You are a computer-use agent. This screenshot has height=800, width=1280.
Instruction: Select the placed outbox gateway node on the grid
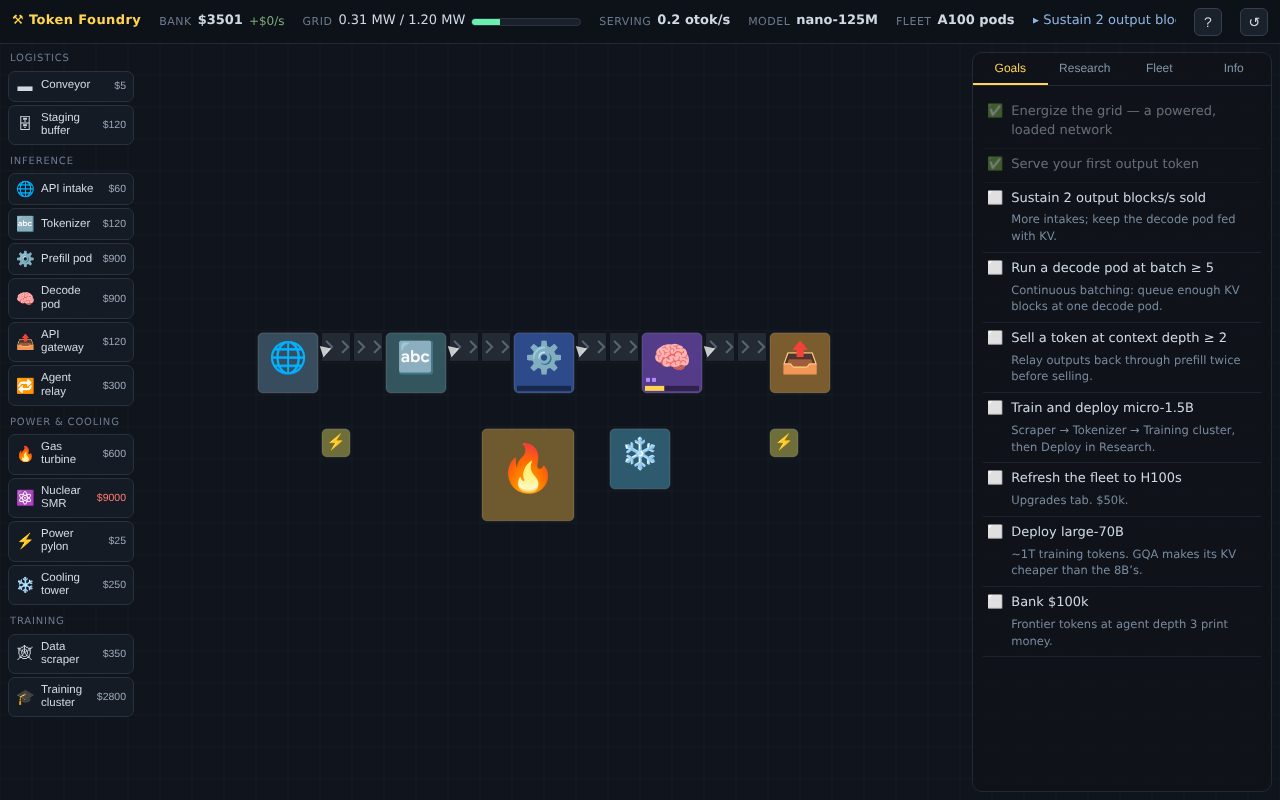click(x=800, y=363)
